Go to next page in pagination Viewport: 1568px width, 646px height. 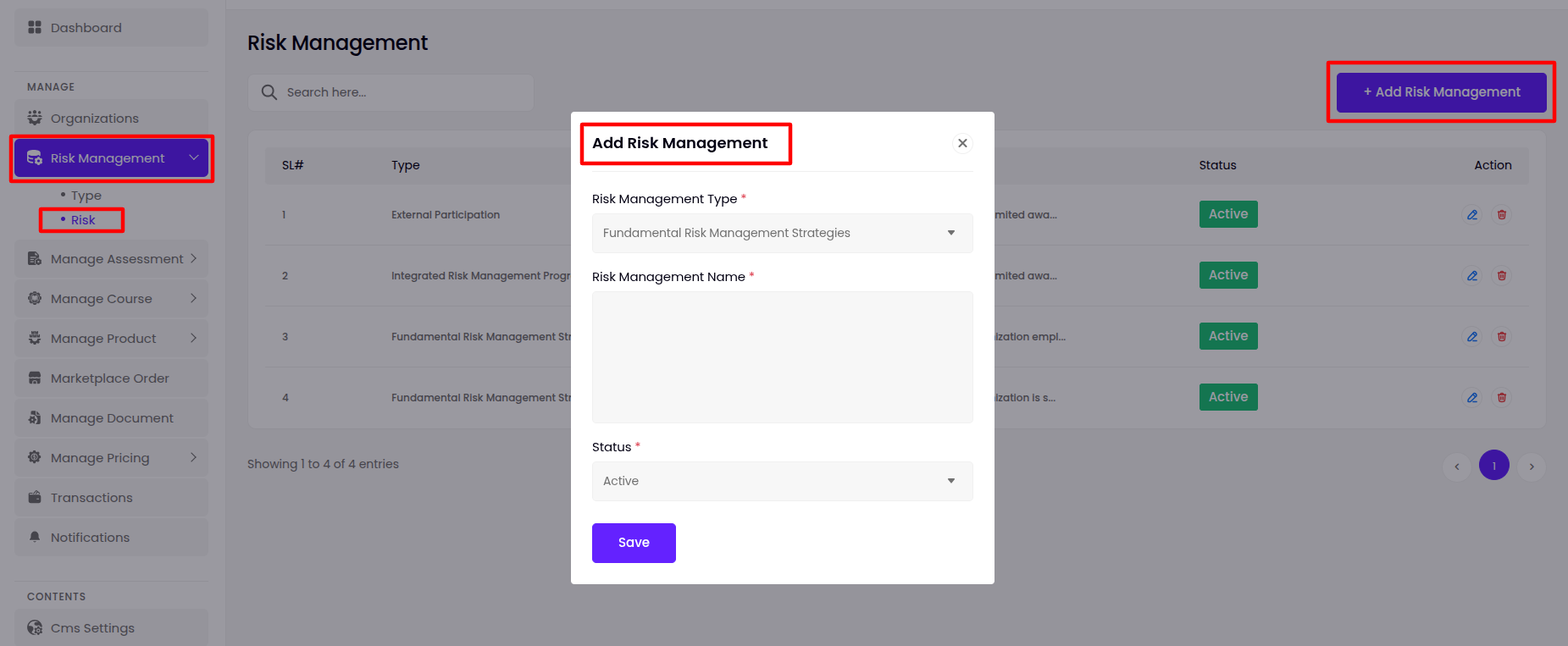(x=1531, y=467)
